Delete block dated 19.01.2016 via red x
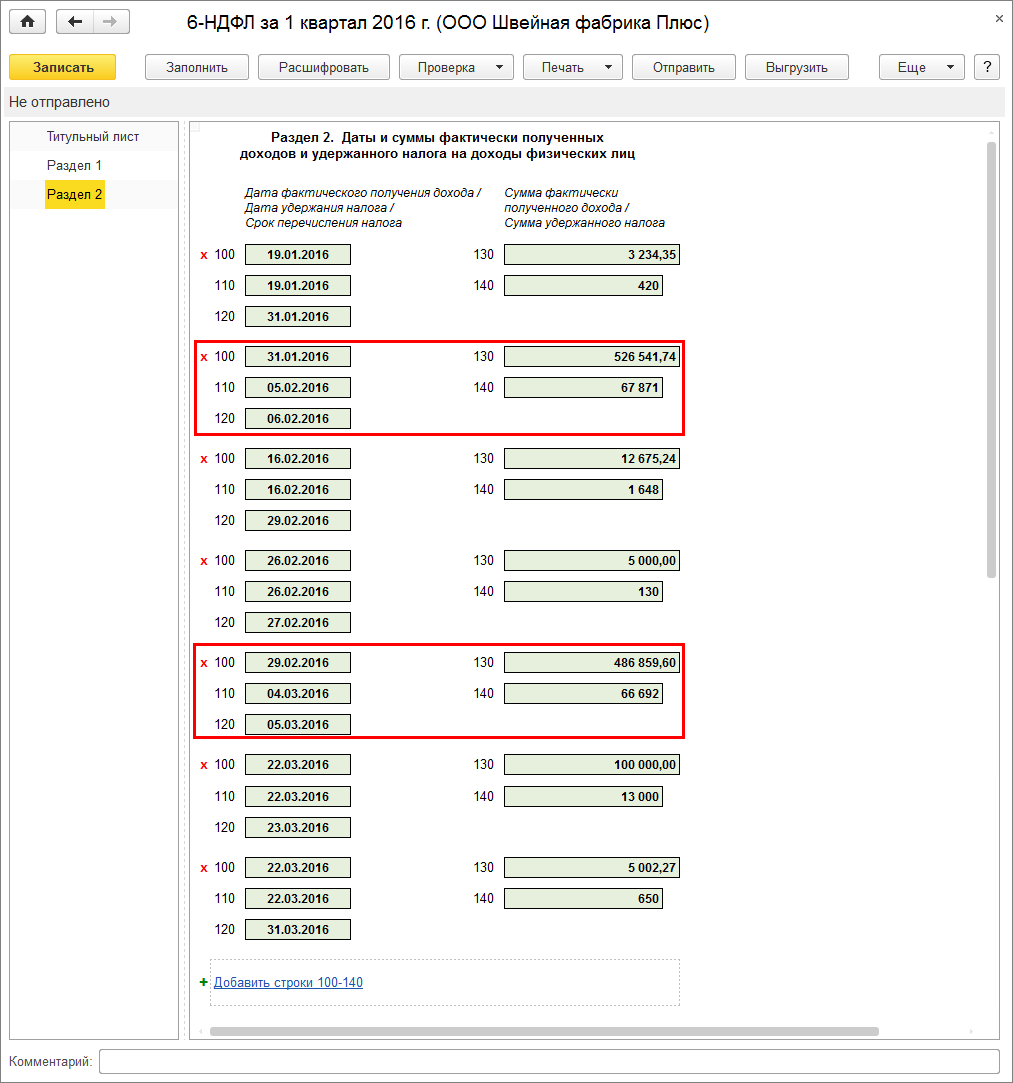This screenshot has height=1083, width=1013. tap(204, 255)
